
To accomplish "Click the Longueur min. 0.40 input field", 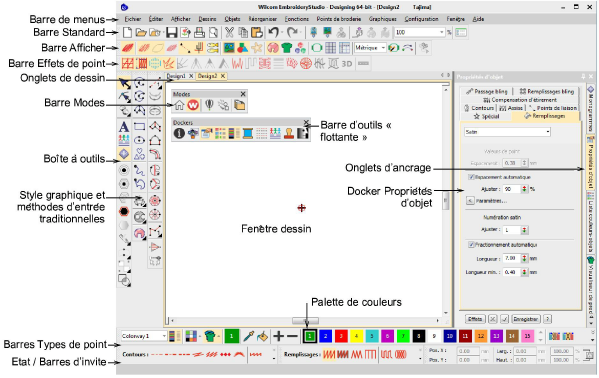I will pos(512,272).
